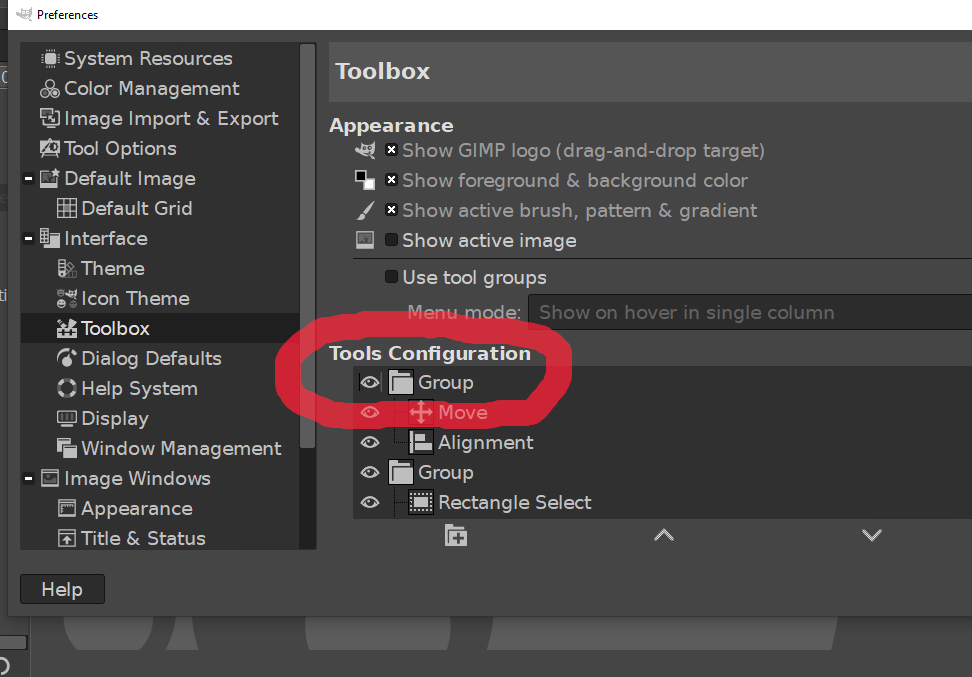Screen dimensions: 972x677
Task: Open Dialog Defaults page
Action: click(139, 358)
